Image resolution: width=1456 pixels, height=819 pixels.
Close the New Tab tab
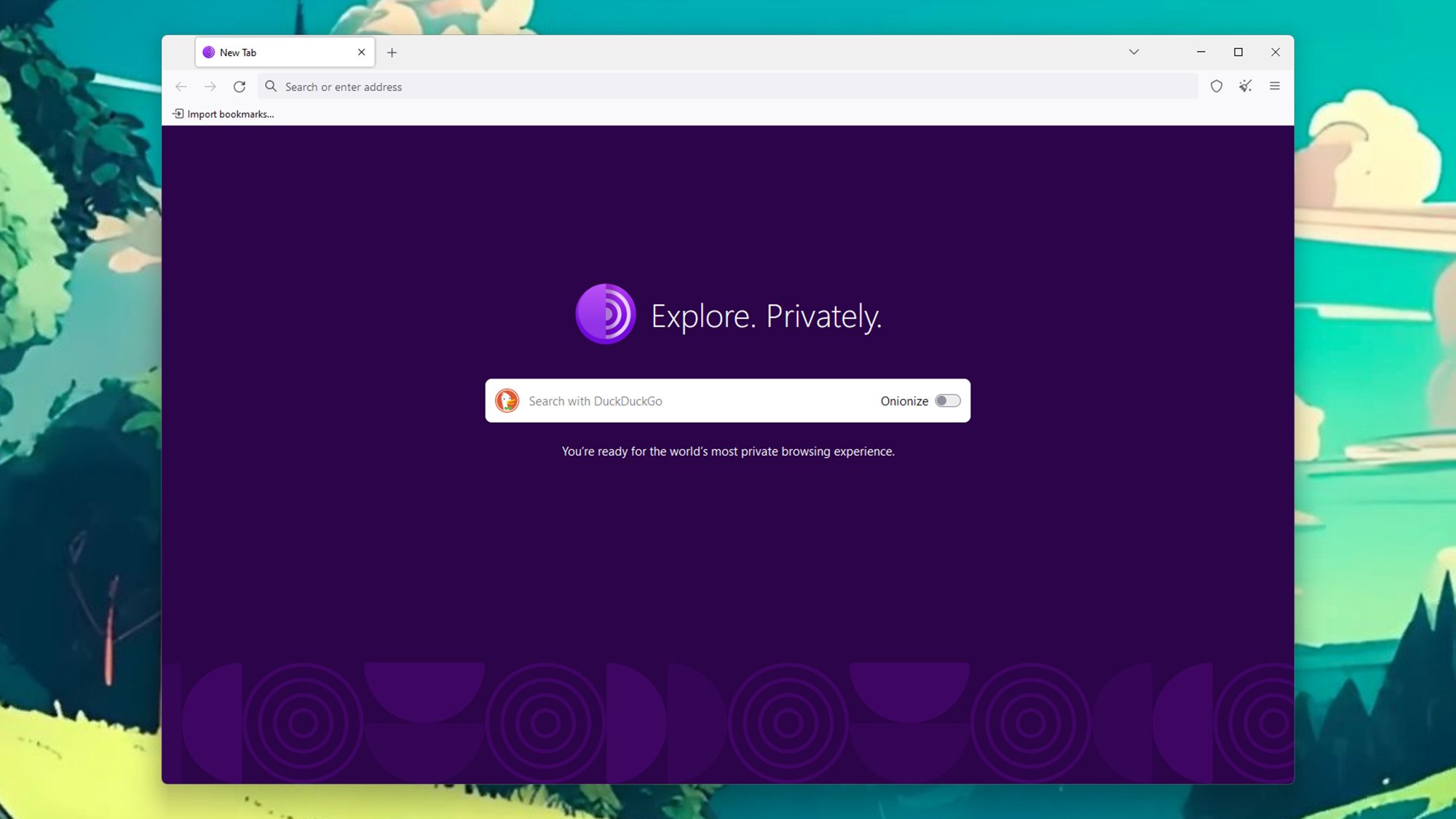click(361, 52)
